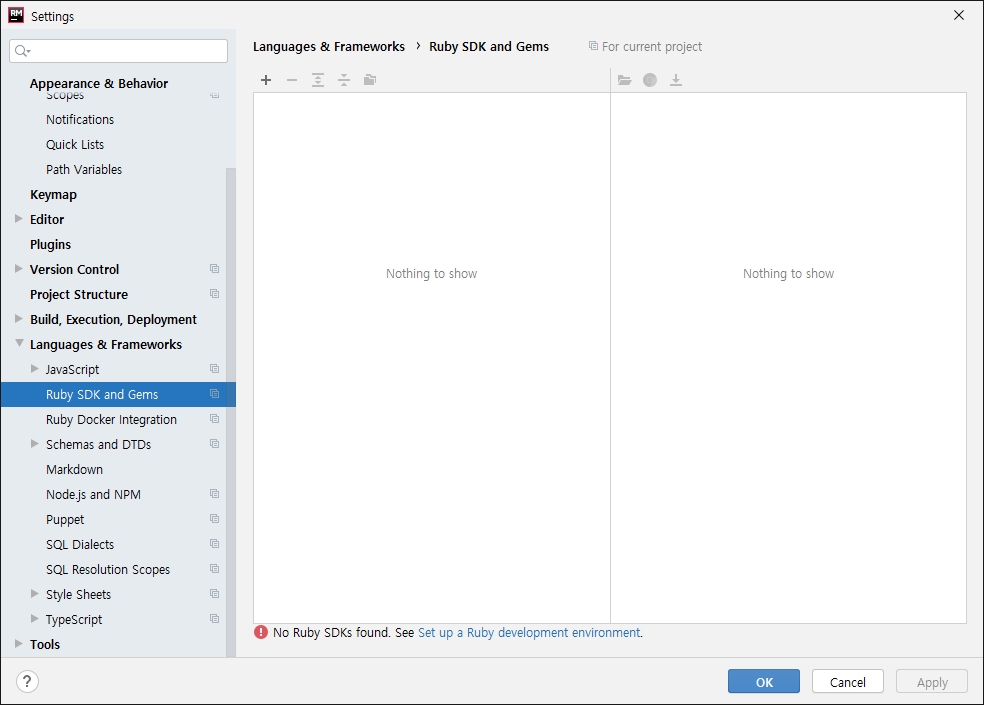Click the project-scope icon beside Ruby Docker Integration

click(215, 419)
